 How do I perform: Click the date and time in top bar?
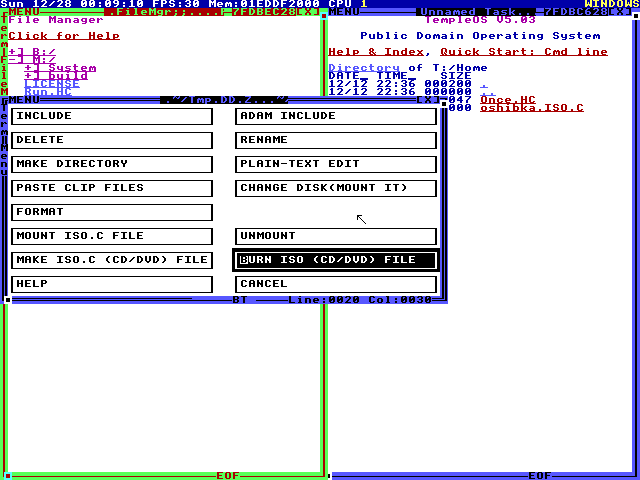click(72, 4)
